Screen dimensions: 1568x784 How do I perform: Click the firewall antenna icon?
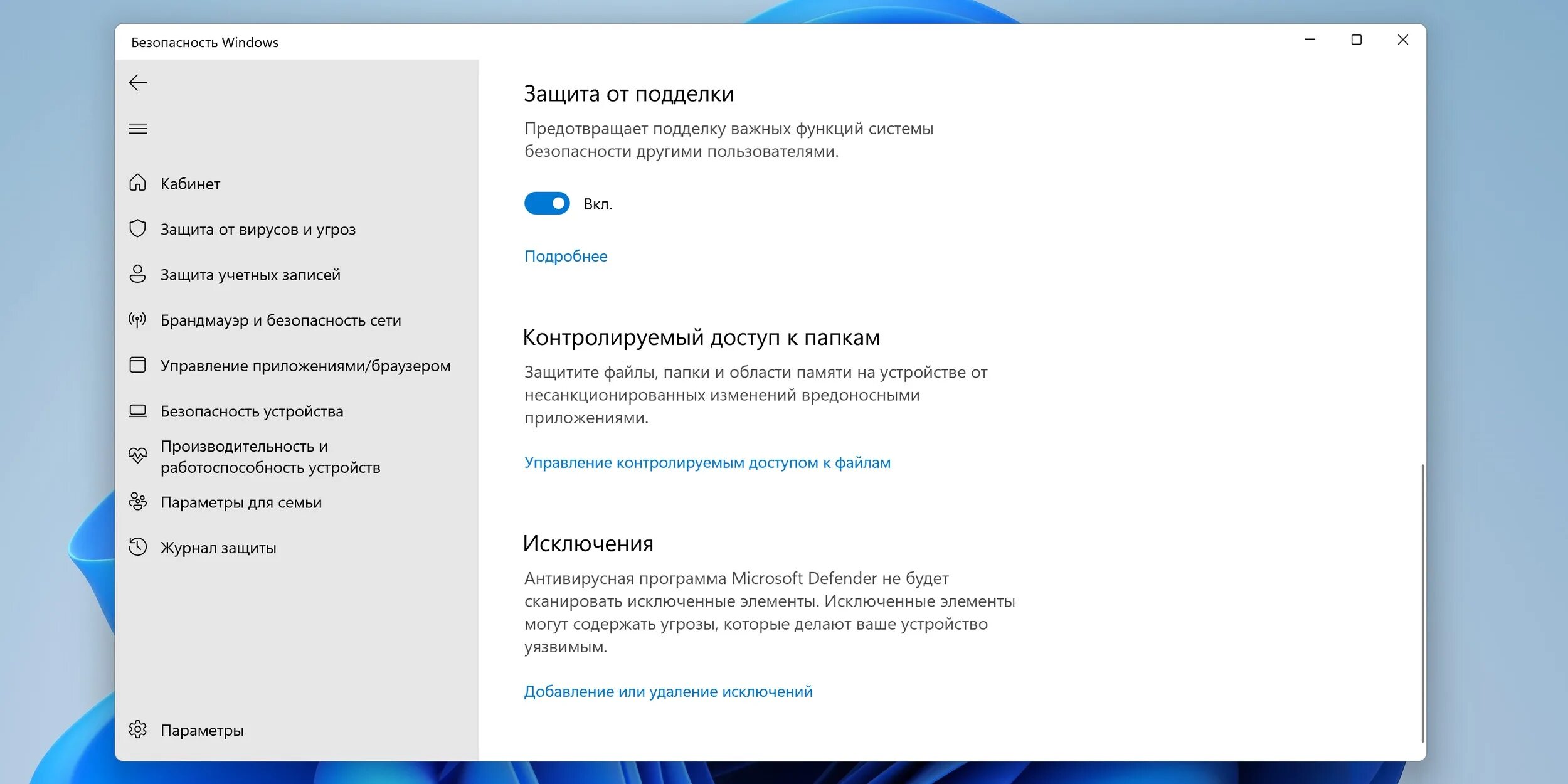pyautogui.click(x=137, y=320)
